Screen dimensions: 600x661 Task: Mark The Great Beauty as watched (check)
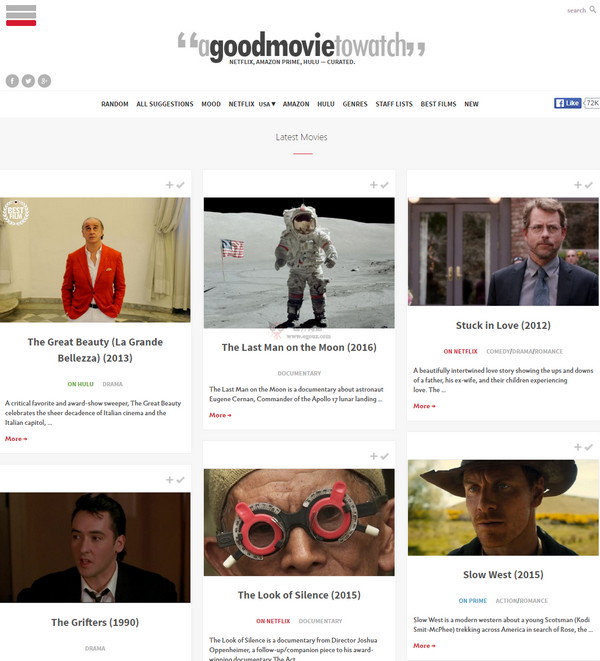click(180, 185)
